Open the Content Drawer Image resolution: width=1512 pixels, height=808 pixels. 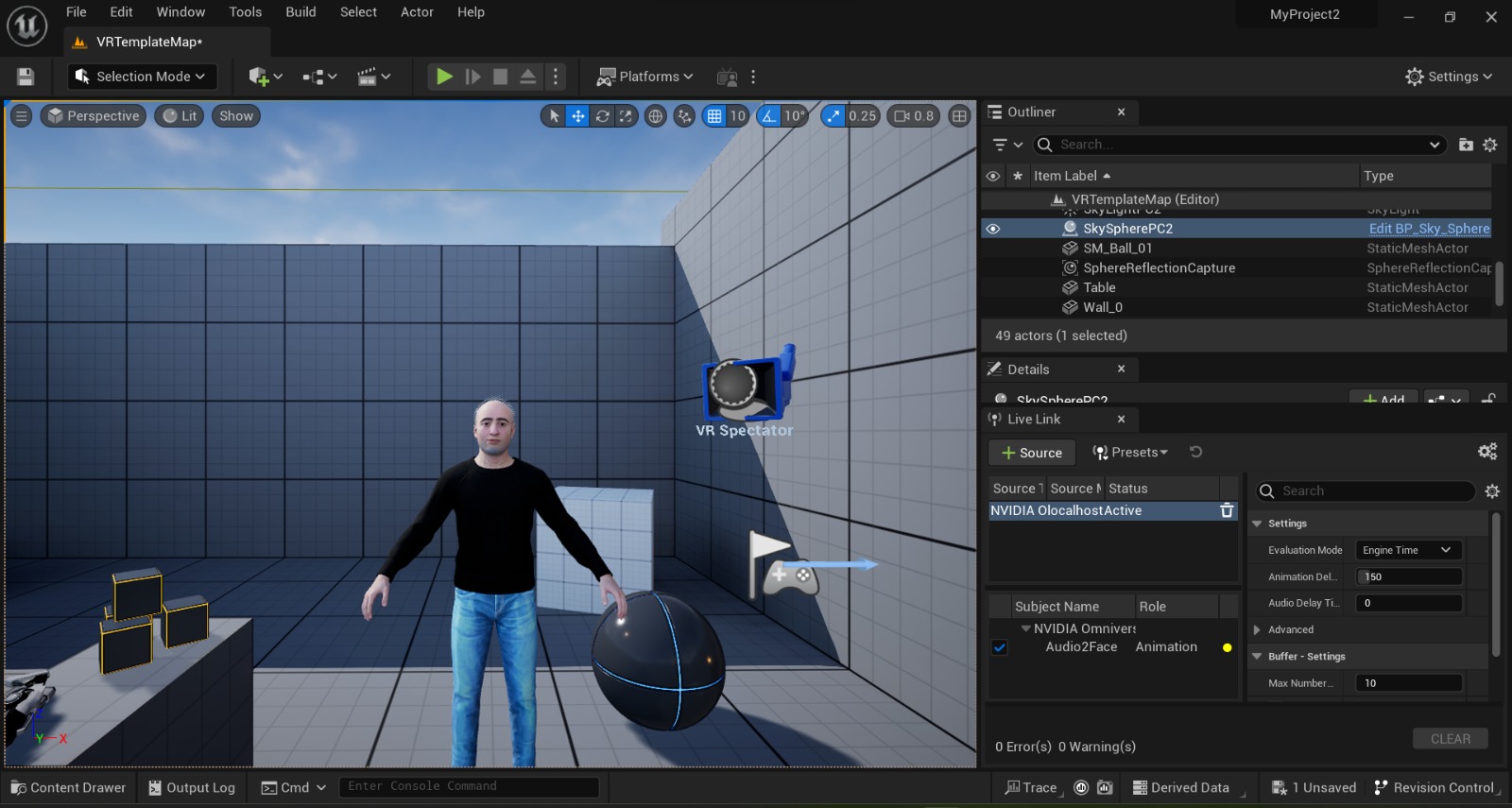pos(68,787)
